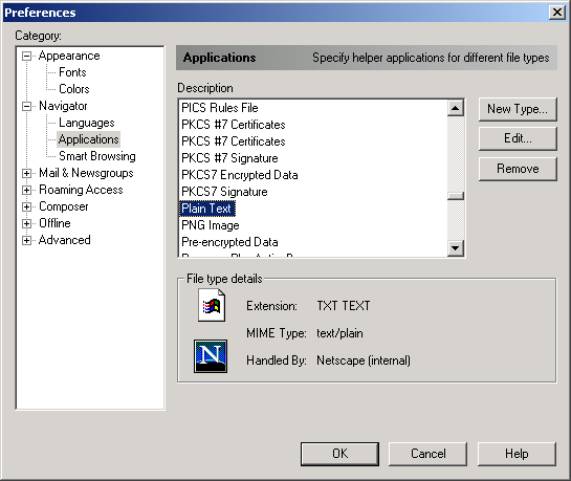Open Smart Browsing preferences
This screenshot has height=481, width=571.
click(97, 156)
